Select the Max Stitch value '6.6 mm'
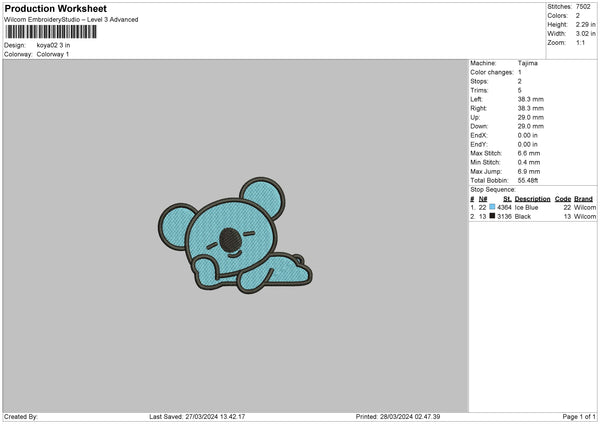 click(529, 153)
